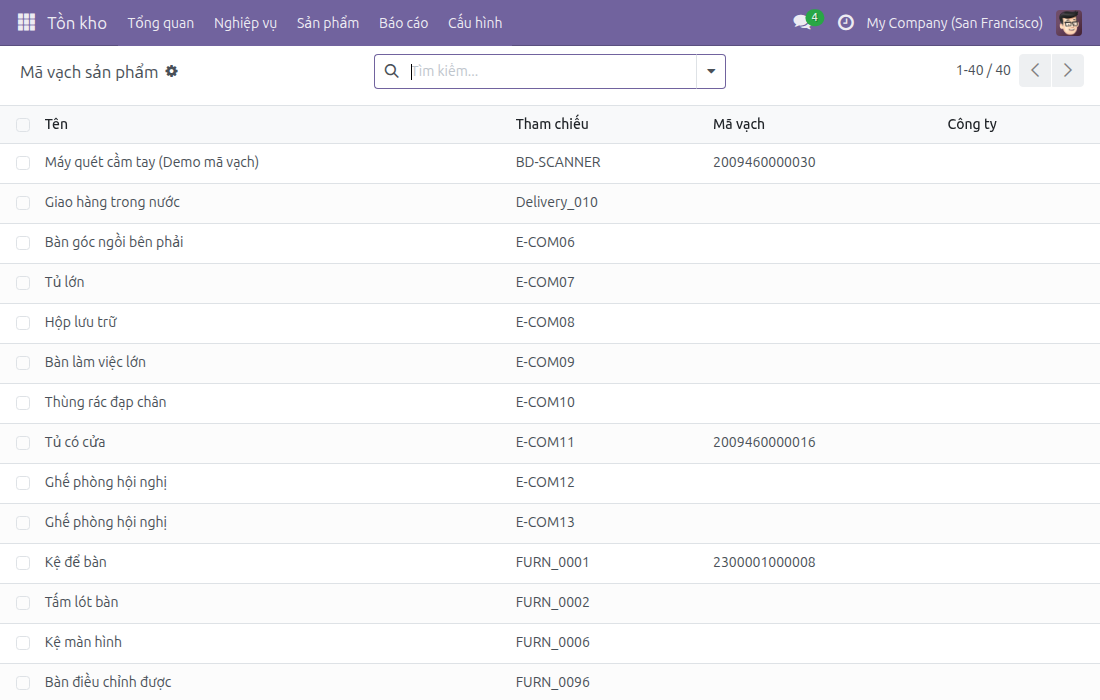Open the Thùng rác đạp chân row

tap(550, 403)
